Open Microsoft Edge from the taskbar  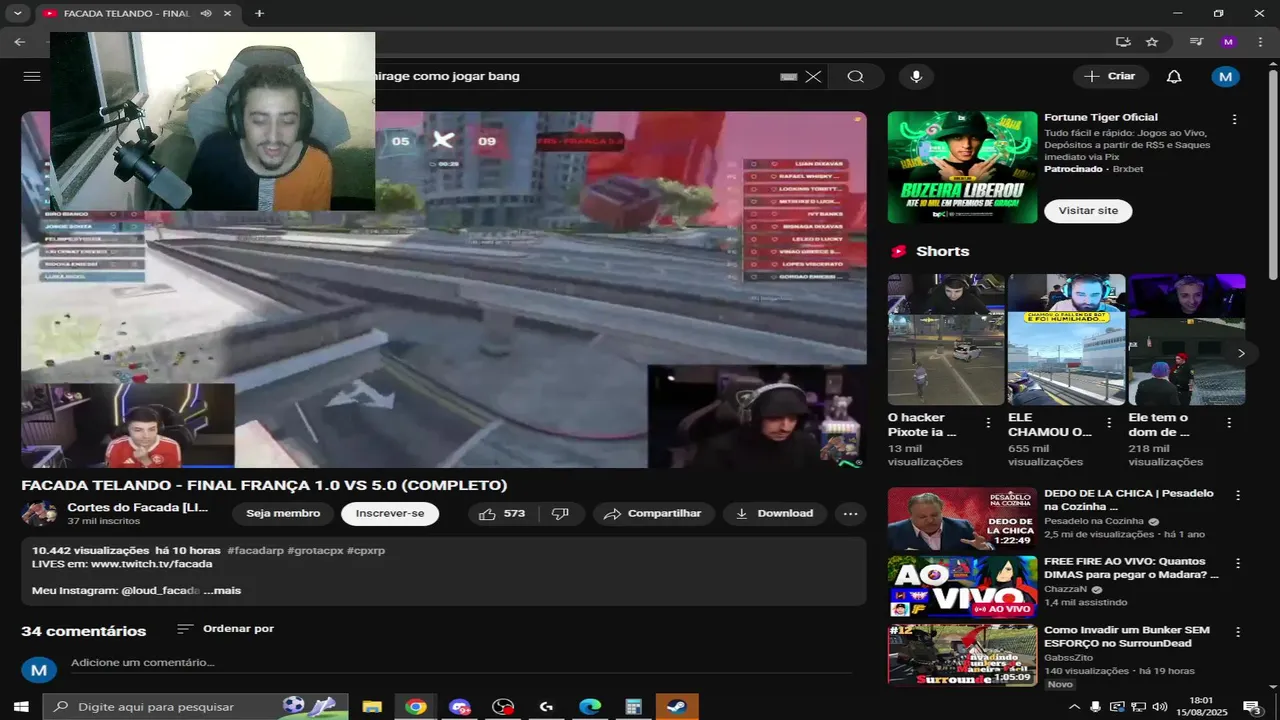(590, 706)
